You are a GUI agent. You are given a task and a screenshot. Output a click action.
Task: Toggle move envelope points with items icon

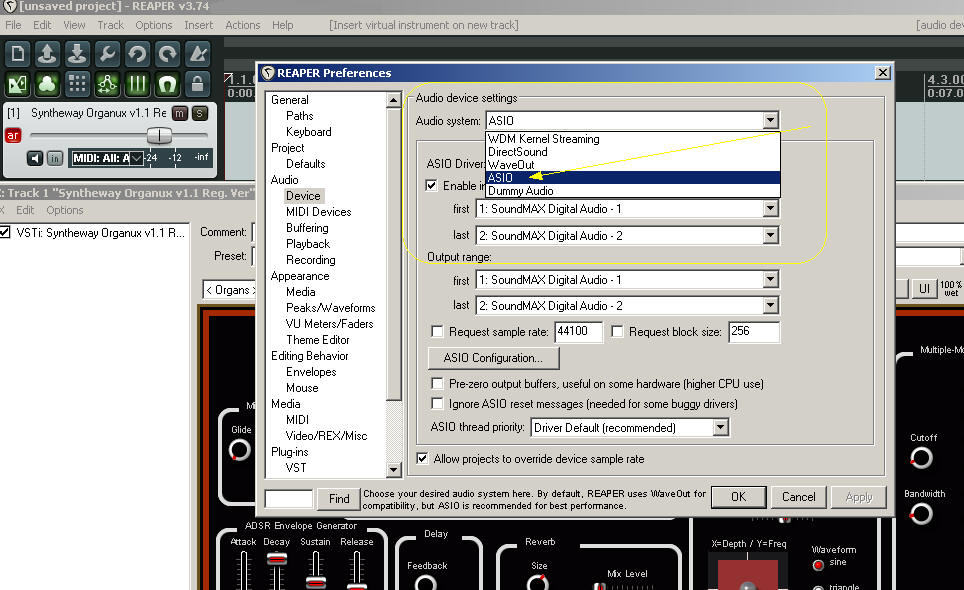107,84
